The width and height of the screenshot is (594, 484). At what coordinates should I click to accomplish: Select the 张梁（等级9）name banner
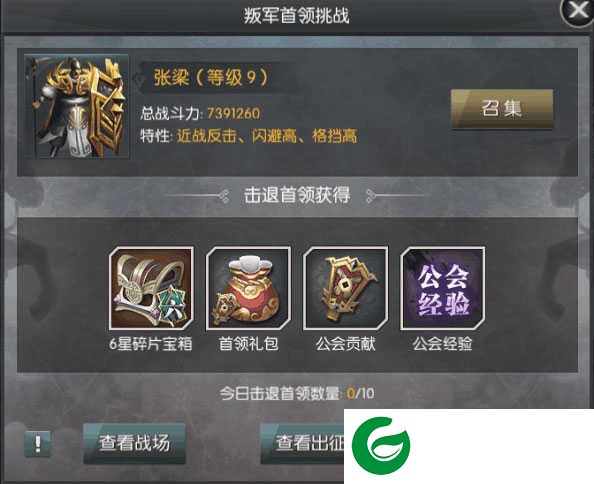(211, 78)
